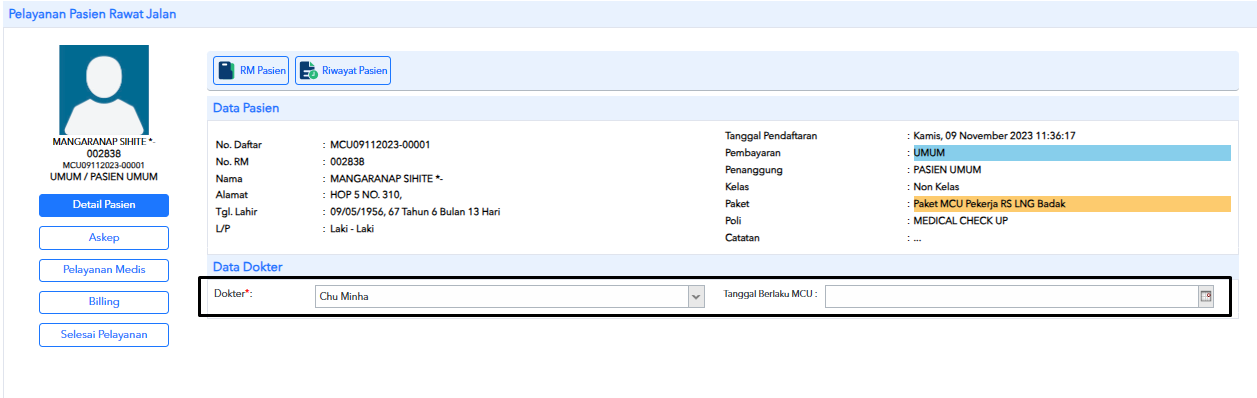Click the PASIEN UMUM penanggung value

coord(947,170)
